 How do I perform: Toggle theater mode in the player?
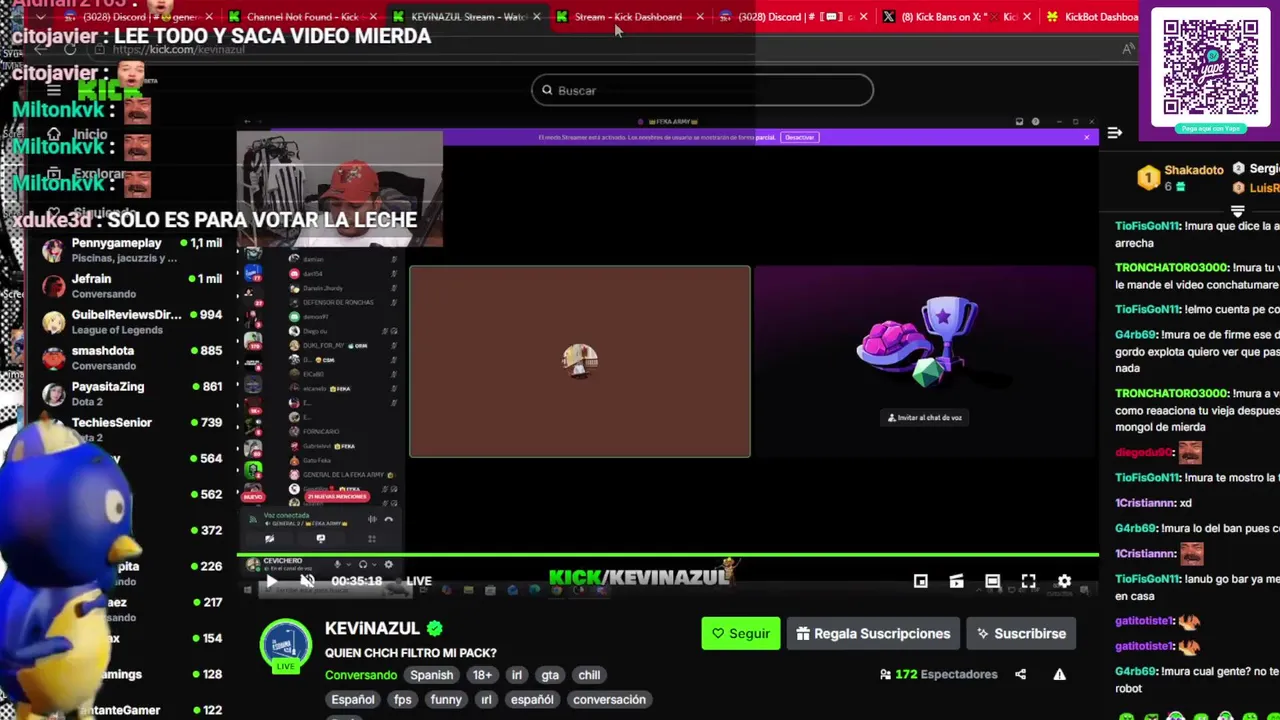[x=992, y=581]
